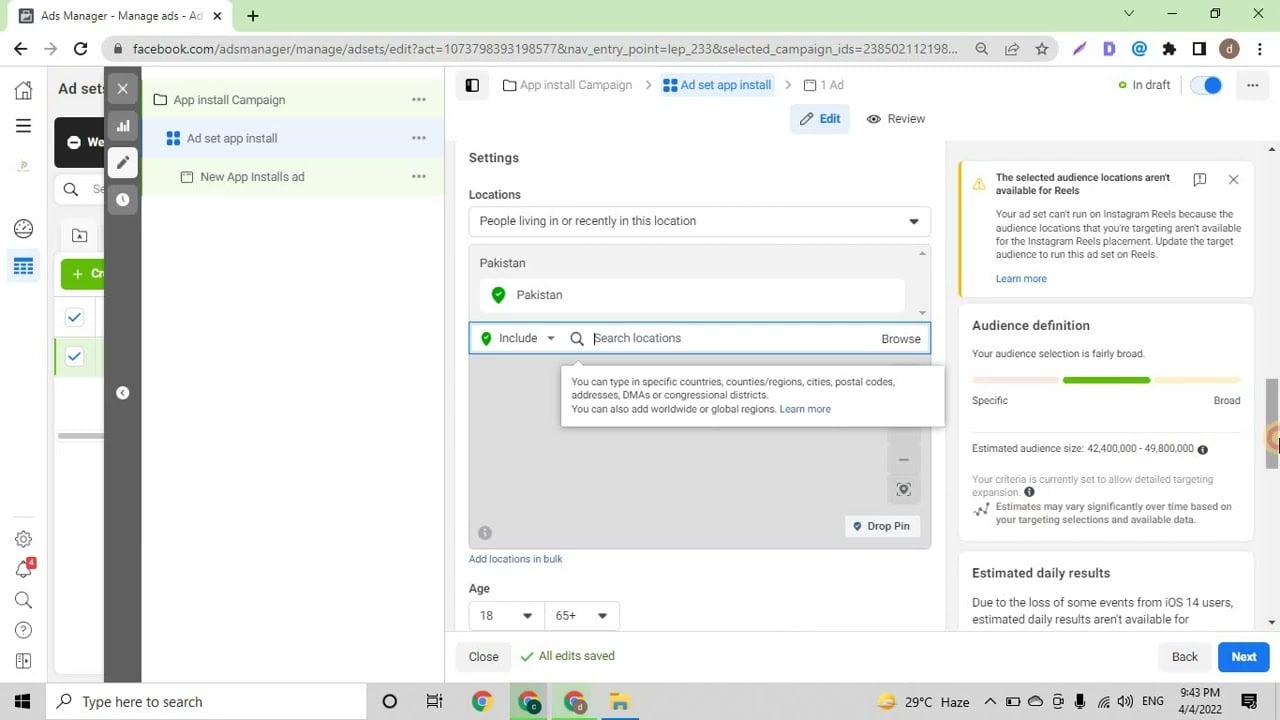This screenshot has width=1280, height=720.
Task: Click the pencil edit icon in the side panel
Action: point(123,163)
